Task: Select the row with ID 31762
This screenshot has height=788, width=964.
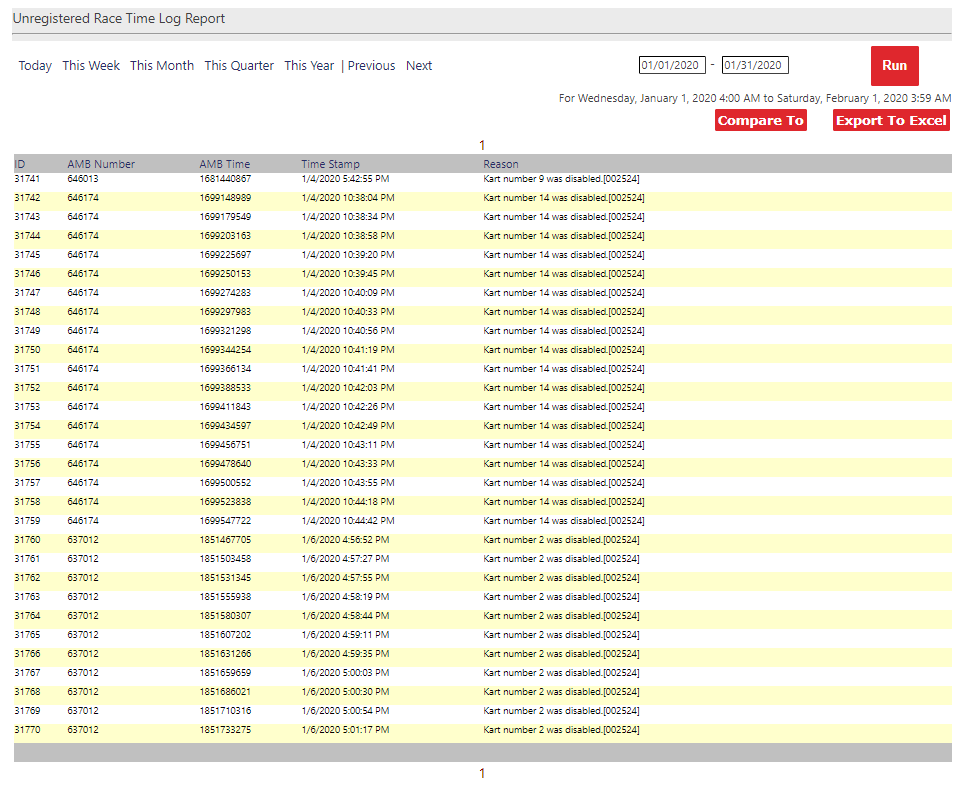Action: (483, 579)
